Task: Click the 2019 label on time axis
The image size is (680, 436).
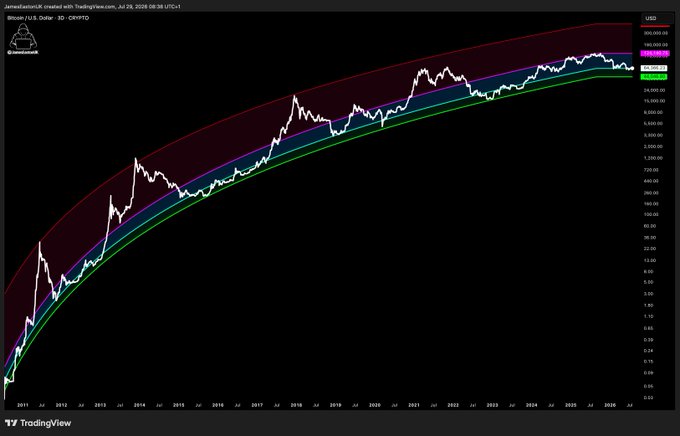Action: tap(335, 405)
